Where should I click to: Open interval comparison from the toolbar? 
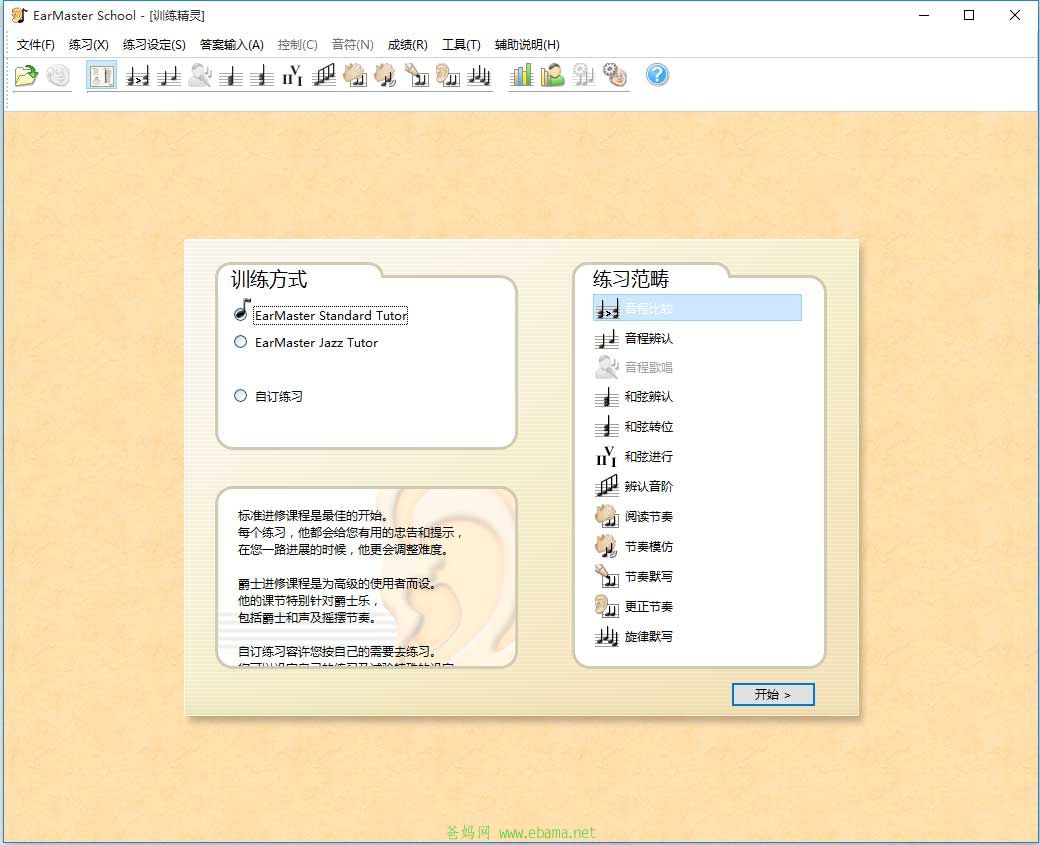137,76
